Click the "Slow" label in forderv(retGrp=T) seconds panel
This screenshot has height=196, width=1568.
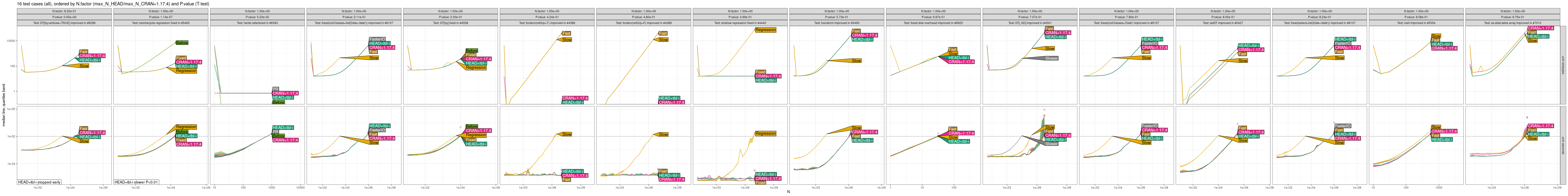point(567,135)
